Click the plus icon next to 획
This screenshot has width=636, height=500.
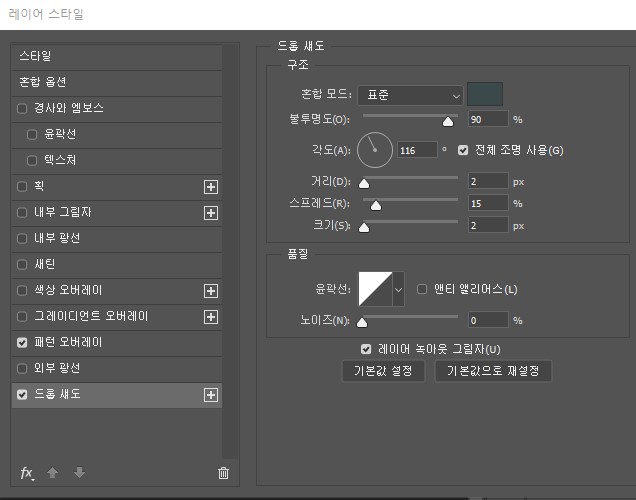tap(211, 187)
